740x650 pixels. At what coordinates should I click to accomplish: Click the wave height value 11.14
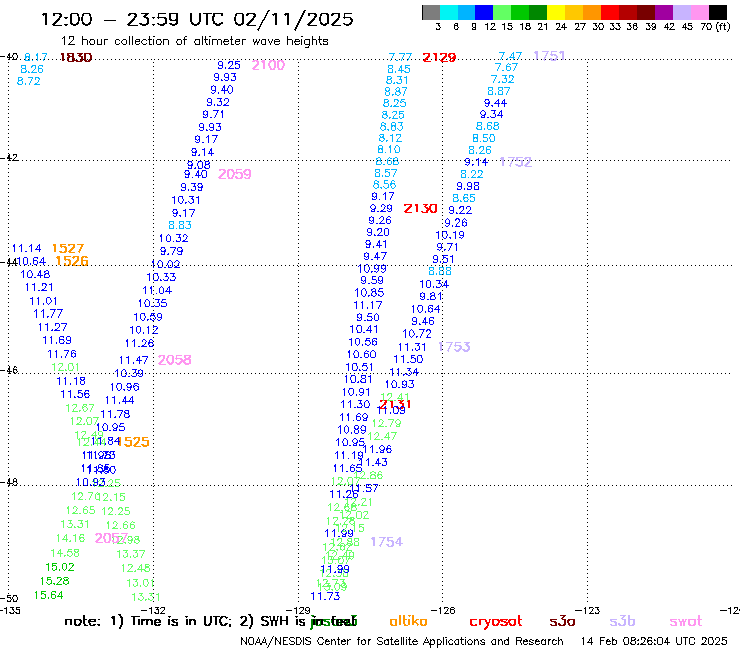[26, 248]
